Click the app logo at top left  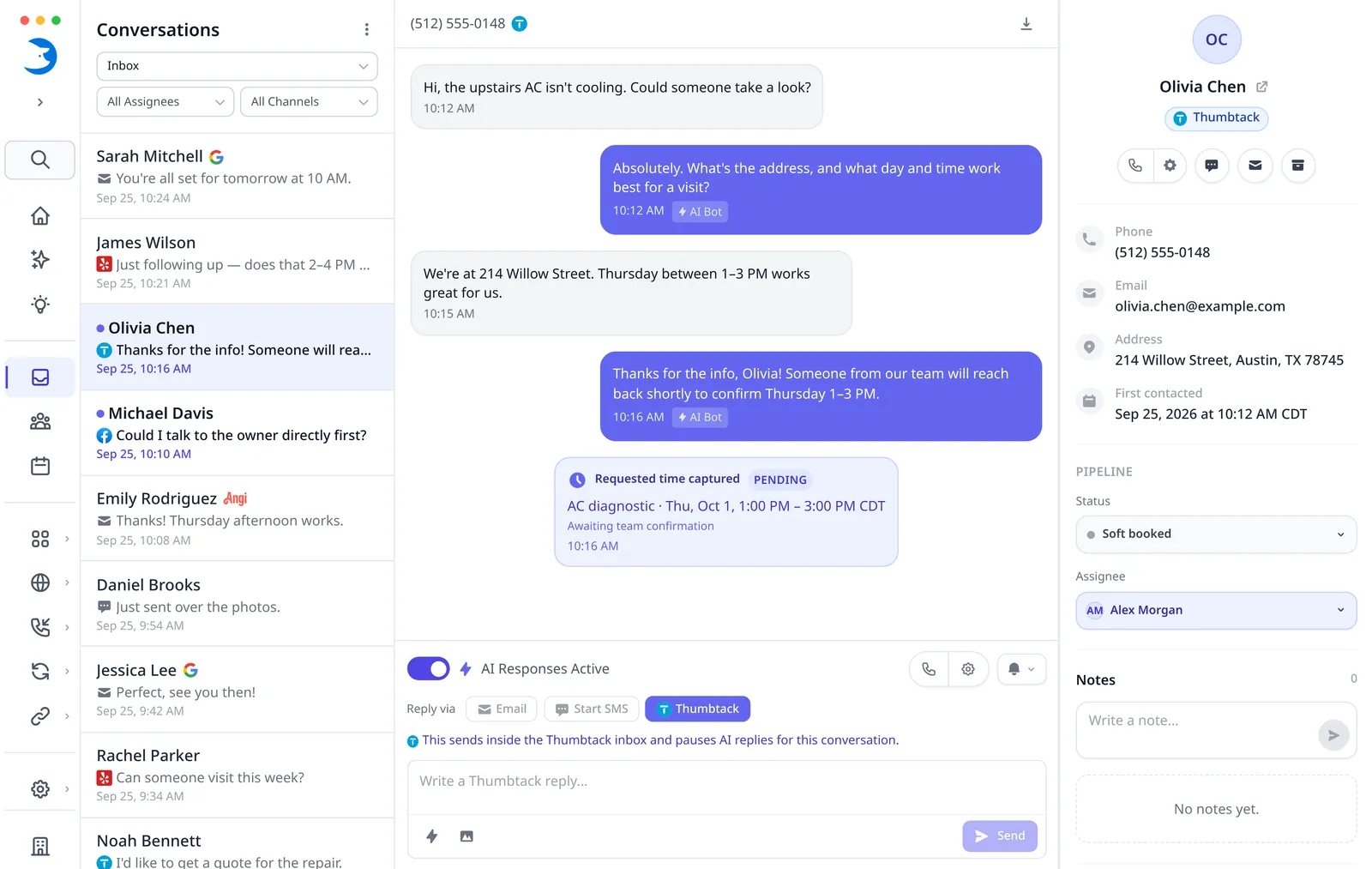(40, 57)
